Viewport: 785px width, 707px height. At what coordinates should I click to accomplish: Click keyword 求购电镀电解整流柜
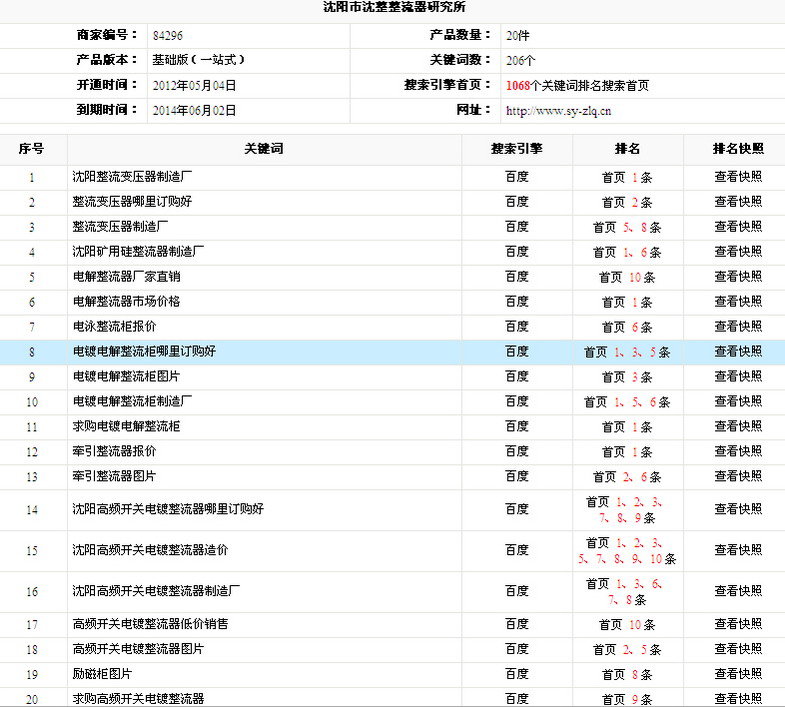click(126, 427)
